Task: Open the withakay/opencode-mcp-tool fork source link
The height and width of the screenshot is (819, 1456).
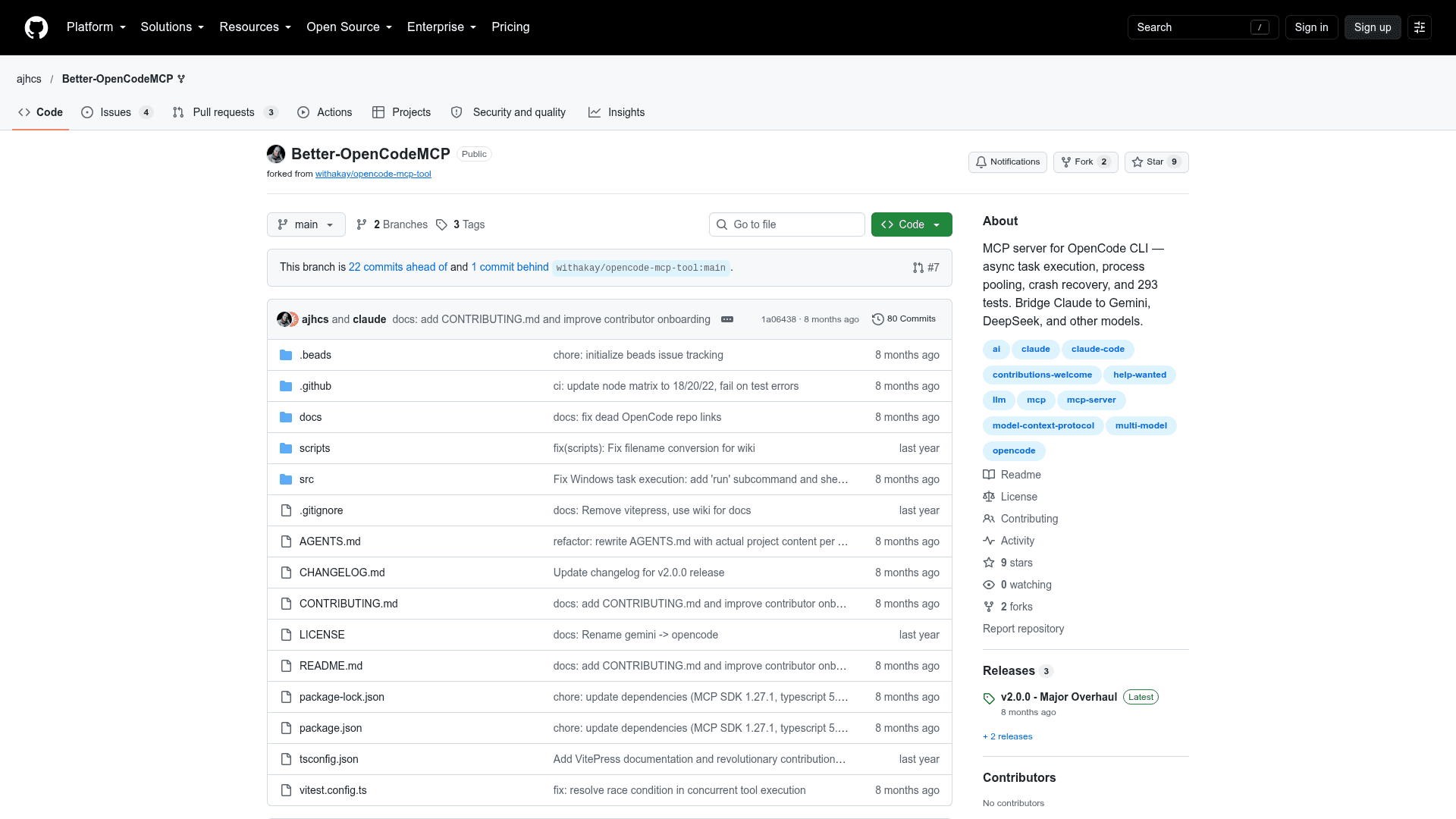Action: coord(373,174)
